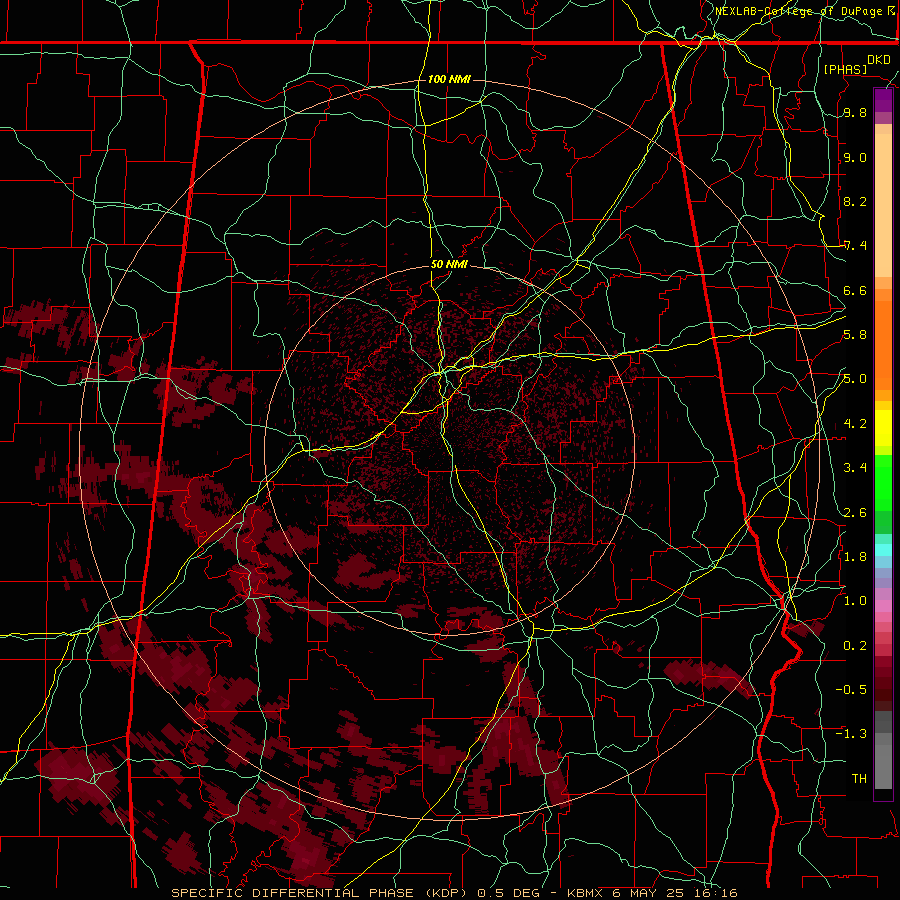This screenshot has width=900, height=900.
Task: Click the [PHAS] label above the color bar
Action: pos(845,69)
